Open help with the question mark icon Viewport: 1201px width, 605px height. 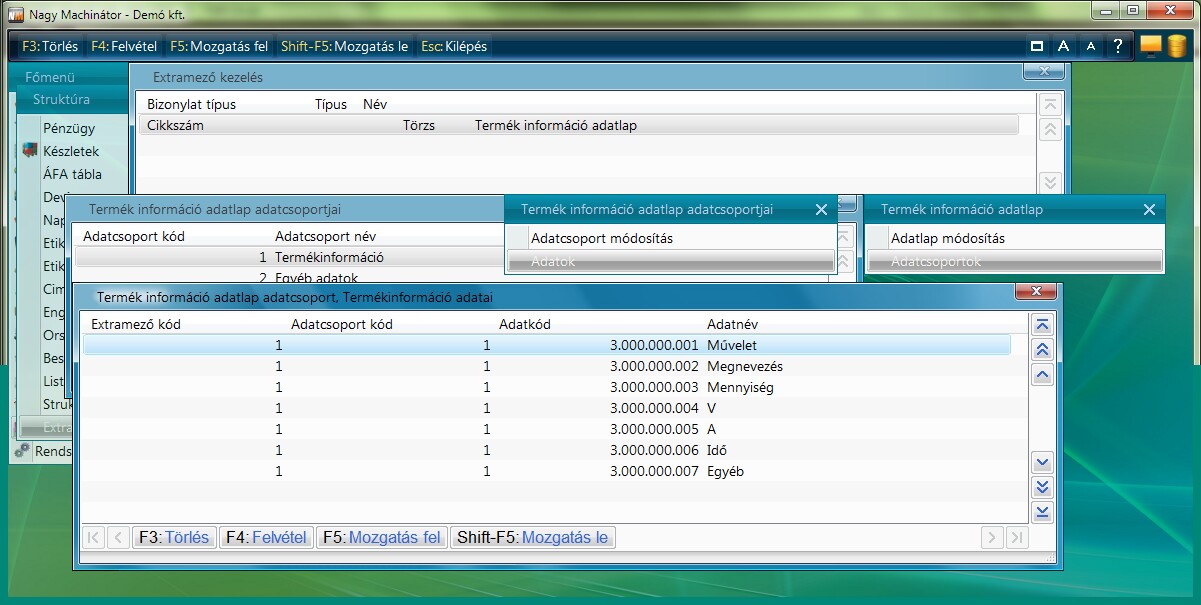pos(1118,46)
